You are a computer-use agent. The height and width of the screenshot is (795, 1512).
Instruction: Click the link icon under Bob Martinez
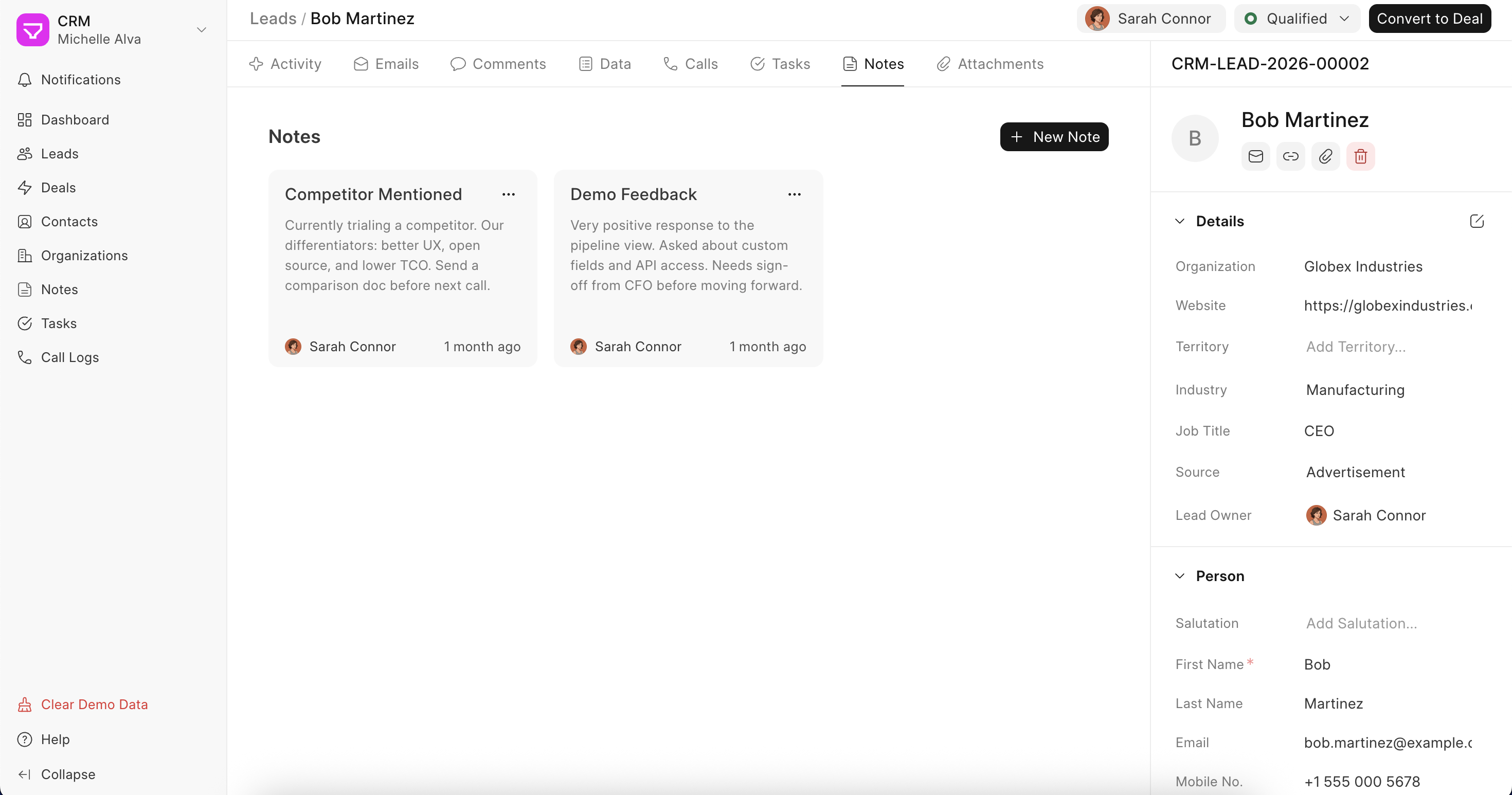(1290, 156)
